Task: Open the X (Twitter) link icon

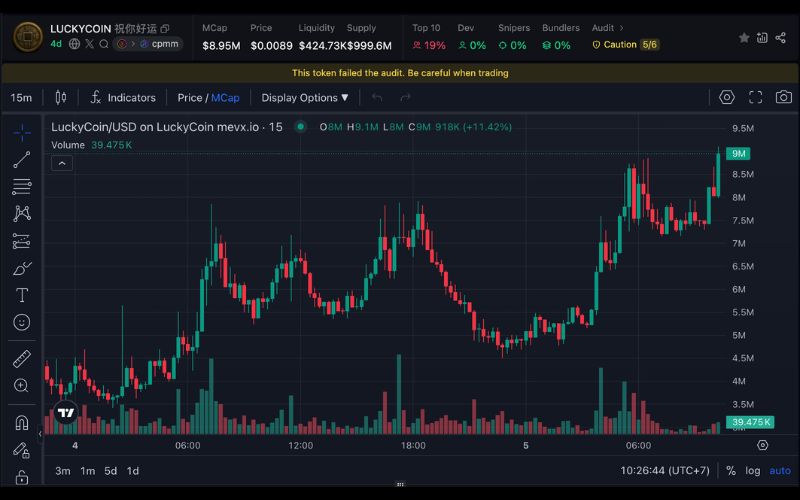Action: click(90, 44)
